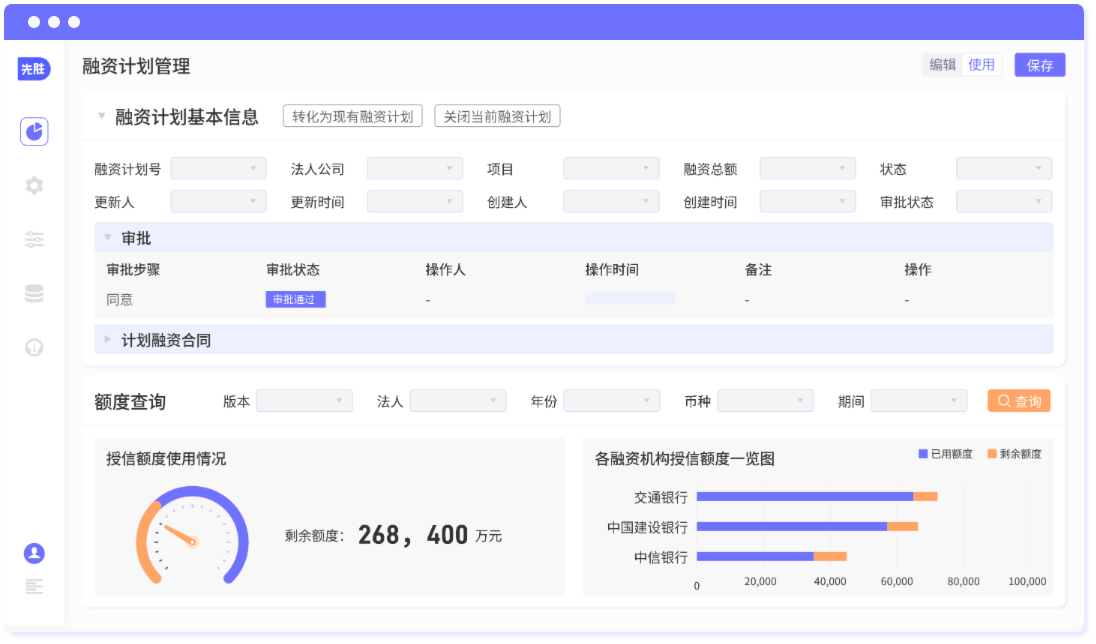Screen dimensions: 1096x644
Task: Switch to 使用 mode
Action: click(981, 65)
